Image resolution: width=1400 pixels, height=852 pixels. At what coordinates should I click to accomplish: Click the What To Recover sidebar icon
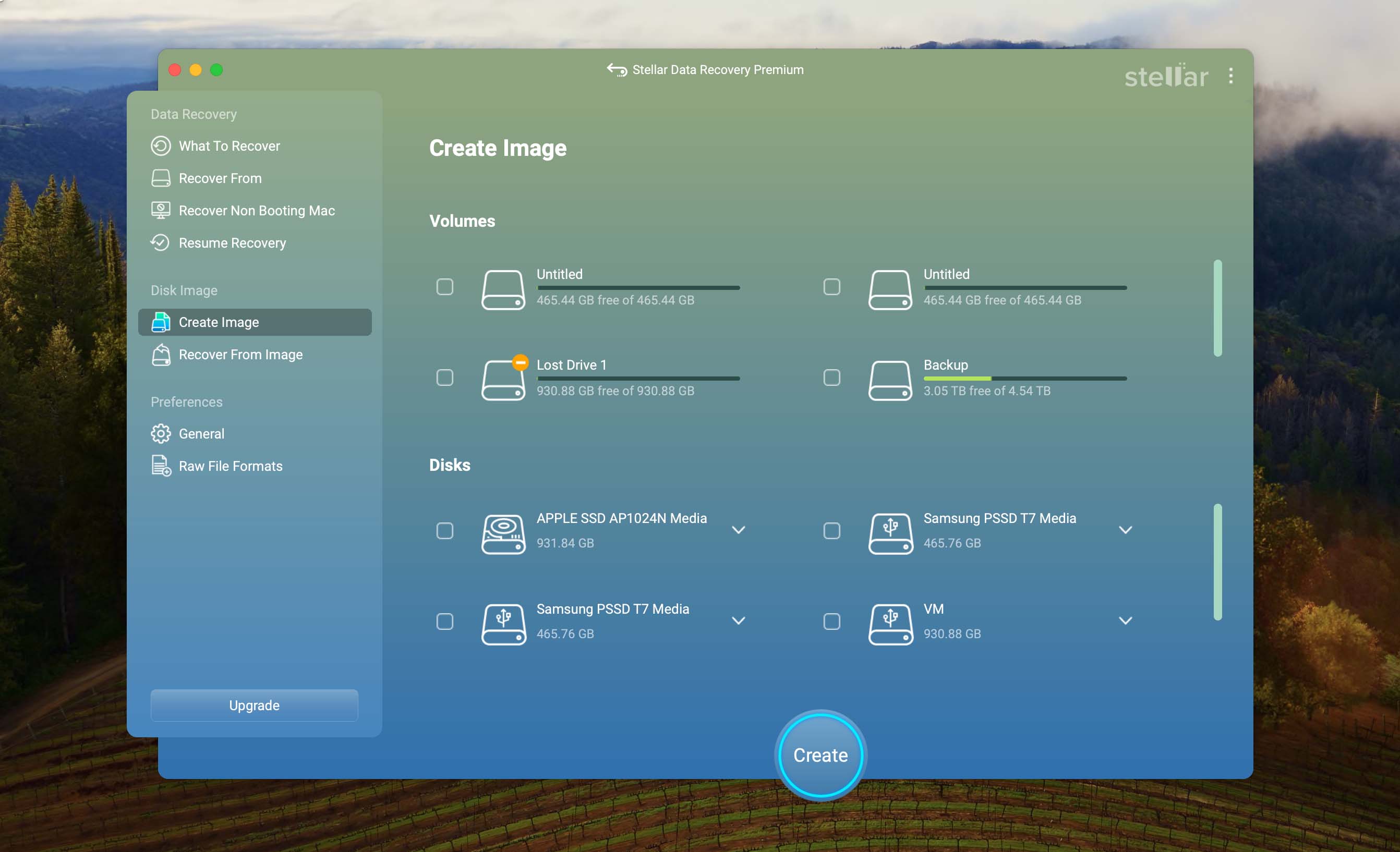click(161, 146)
